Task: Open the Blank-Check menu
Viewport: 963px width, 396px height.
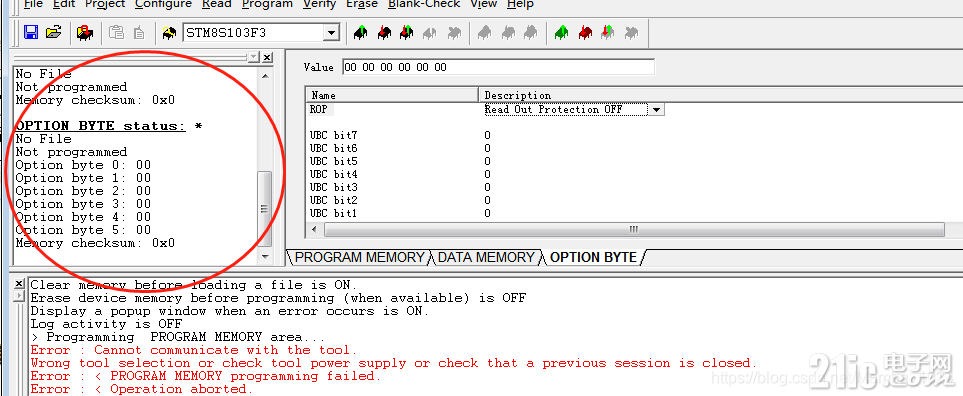Action: click(424, 4)
